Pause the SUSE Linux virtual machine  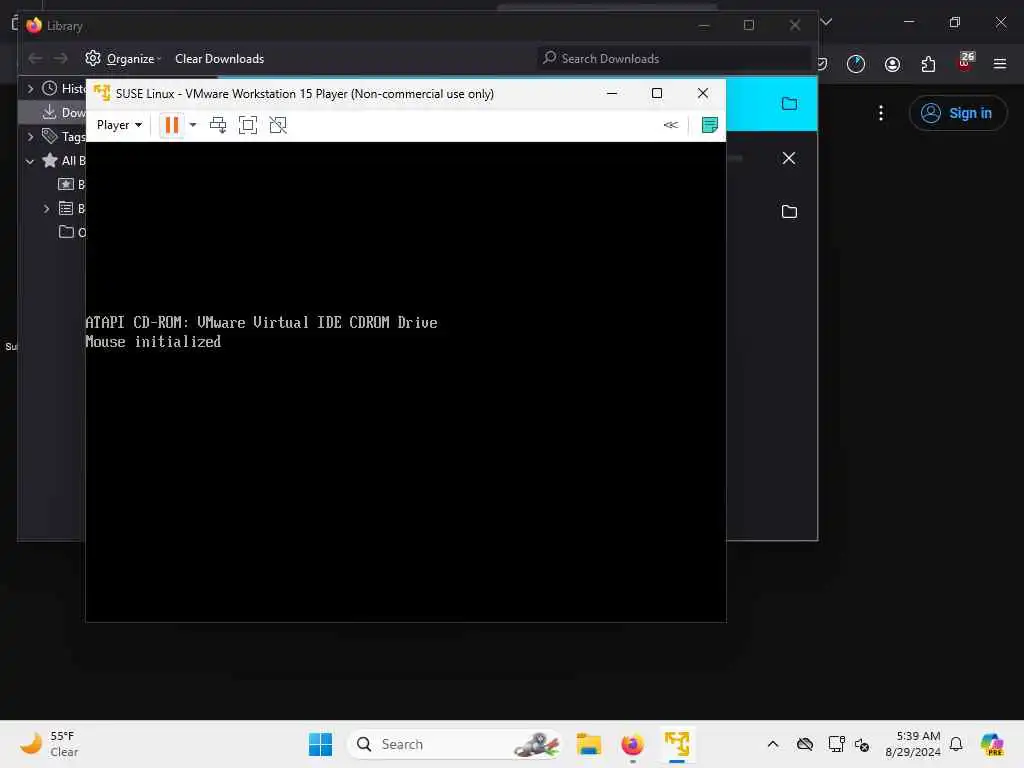click(x=172, y=125)
